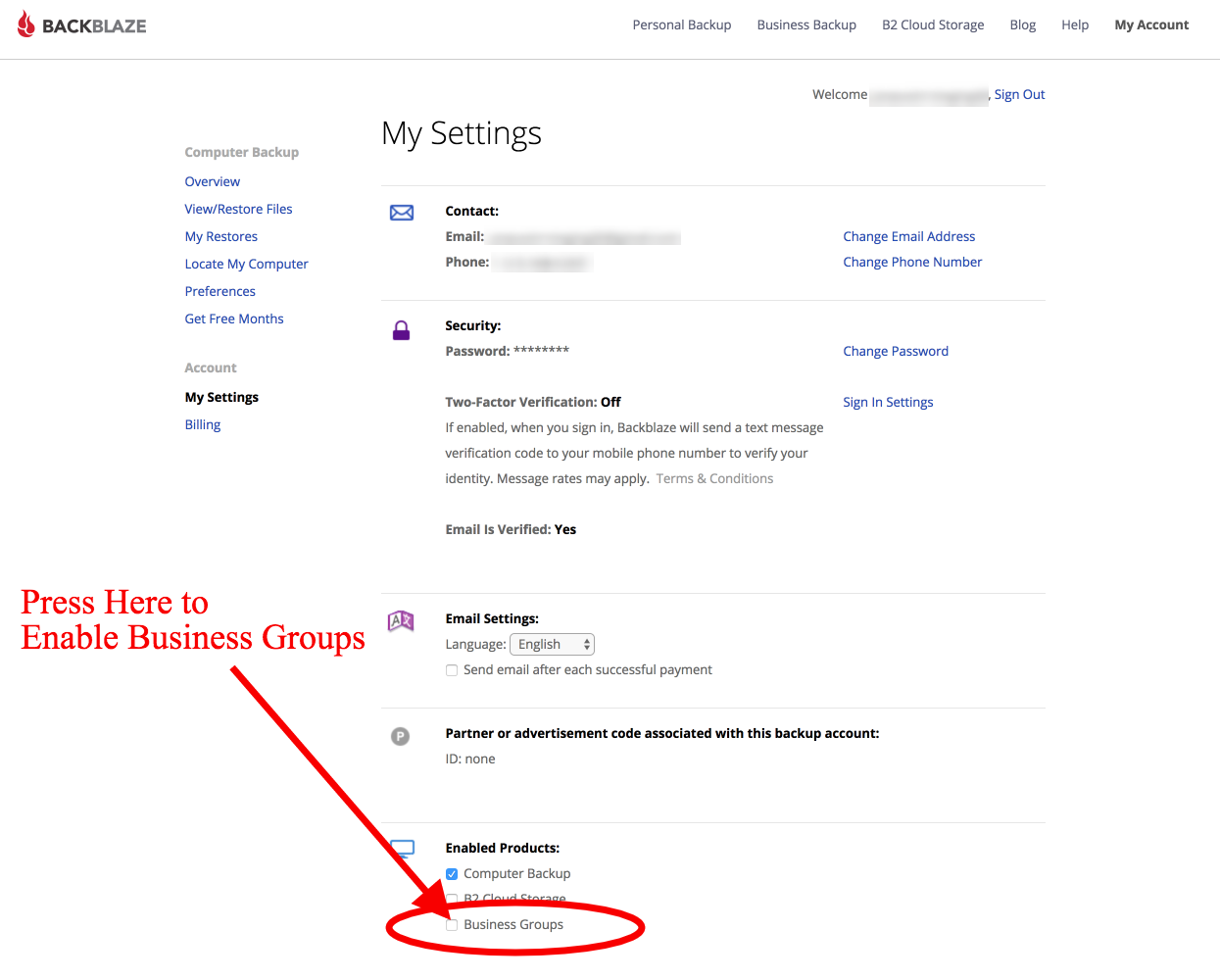
Task: Click the 'ID: none' partner code text
Action: tap(470, 759)
